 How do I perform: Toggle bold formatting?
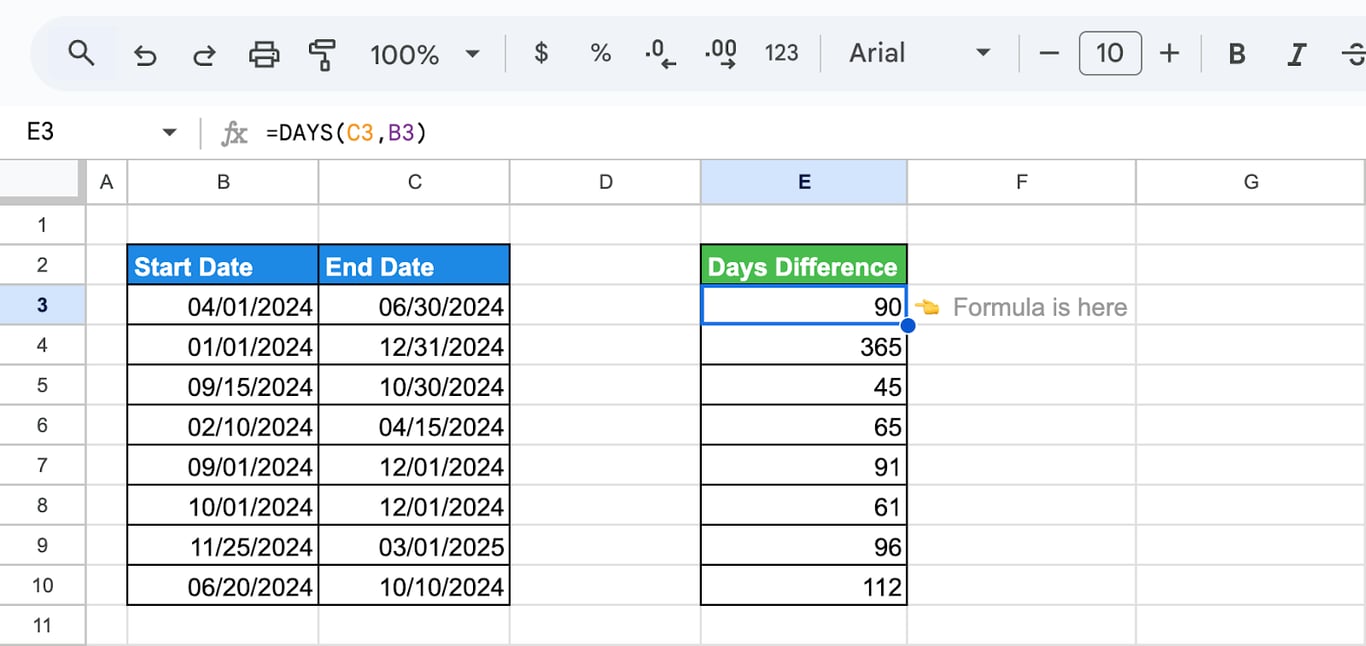1237,54
